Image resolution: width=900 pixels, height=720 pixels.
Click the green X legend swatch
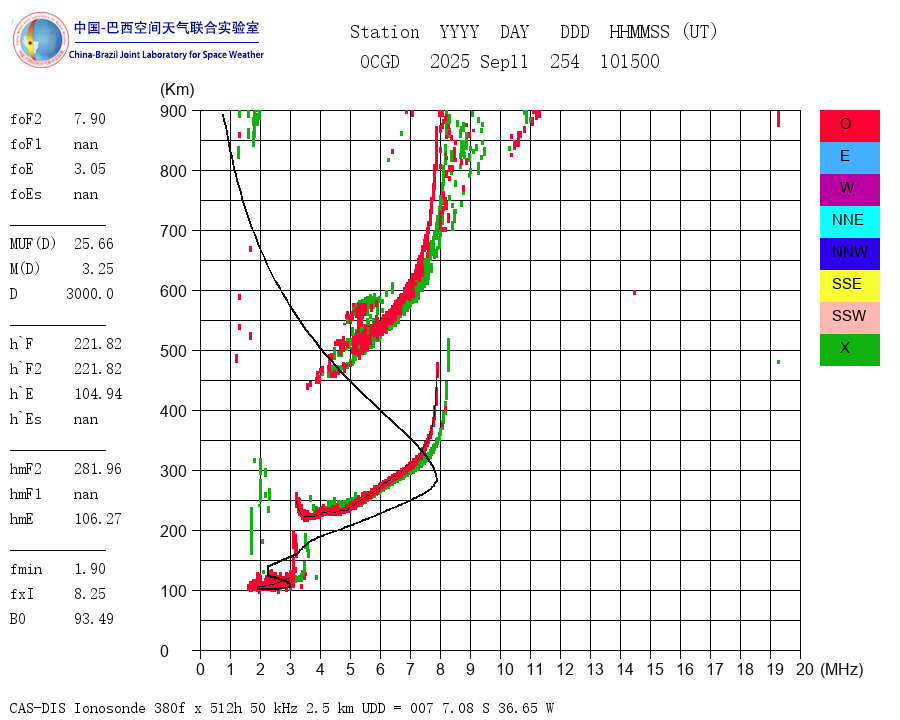(849, 350)
